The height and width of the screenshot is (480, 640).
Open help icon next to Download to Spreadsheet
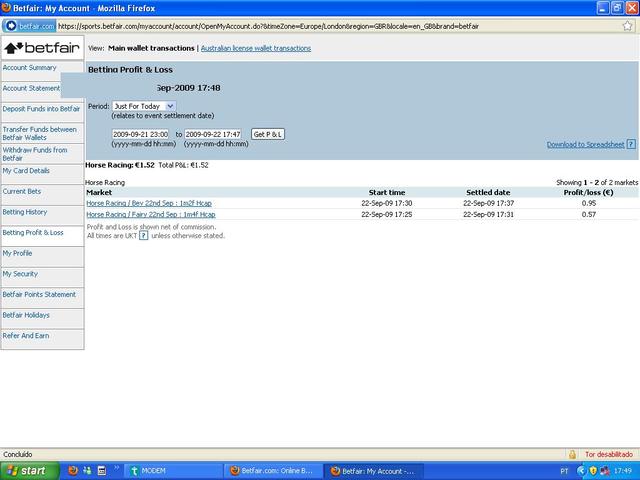tap(631, 144)
